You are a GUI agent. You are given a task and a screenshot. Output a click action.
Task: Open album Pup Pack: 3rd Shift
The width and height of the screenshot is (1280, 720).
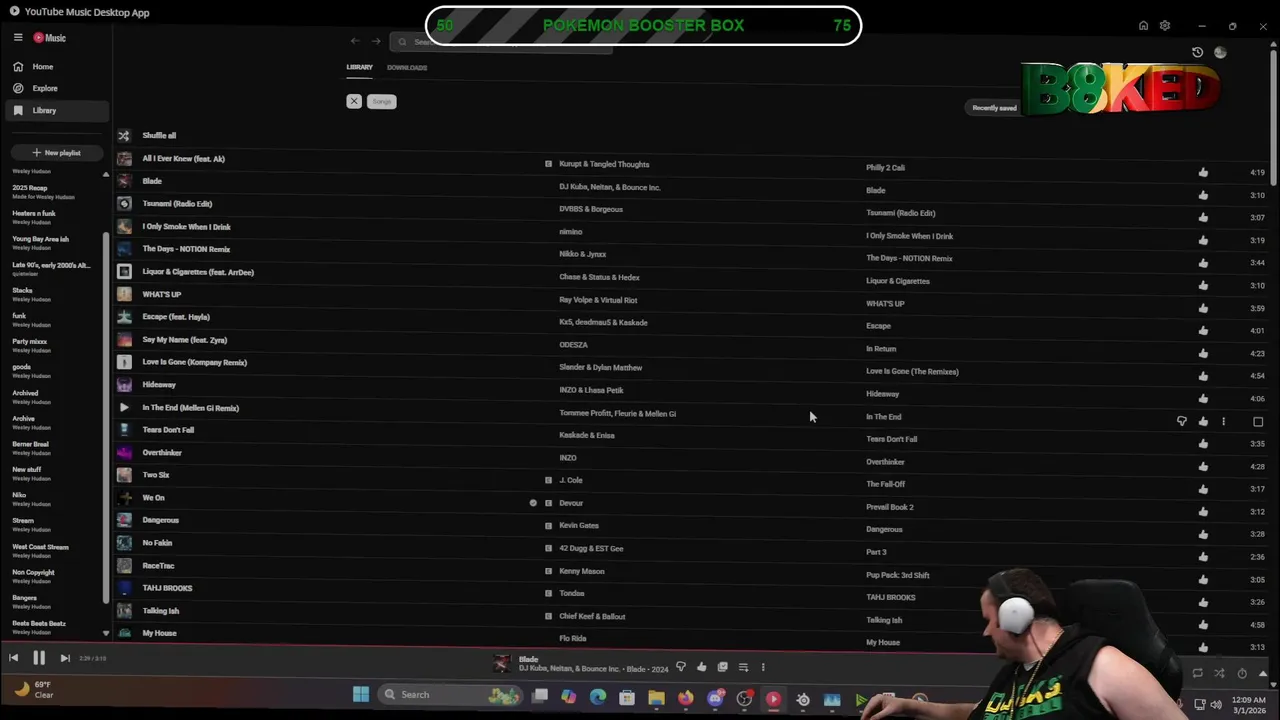click(x=897, y=575)
